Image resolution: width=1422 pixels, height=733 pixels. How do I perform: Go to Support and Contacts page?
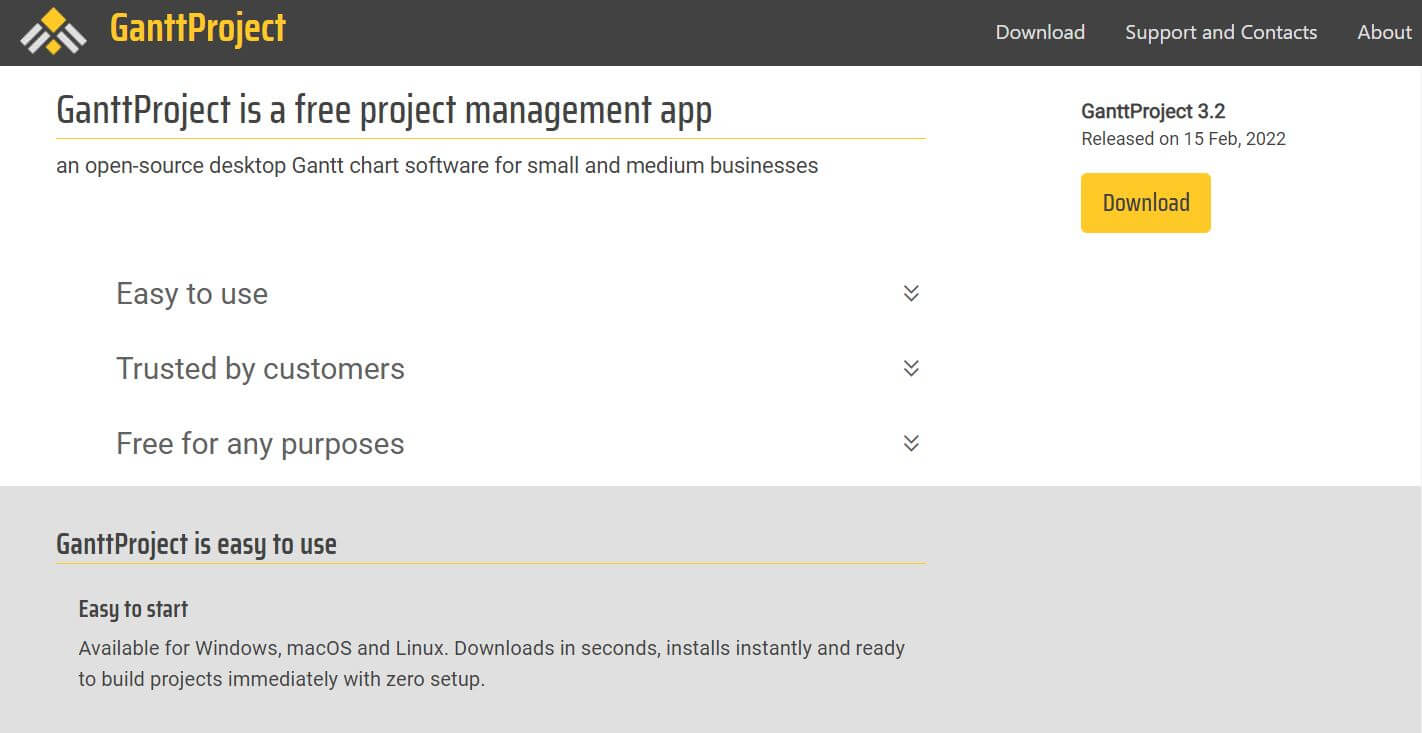[x=1221, y=32]
